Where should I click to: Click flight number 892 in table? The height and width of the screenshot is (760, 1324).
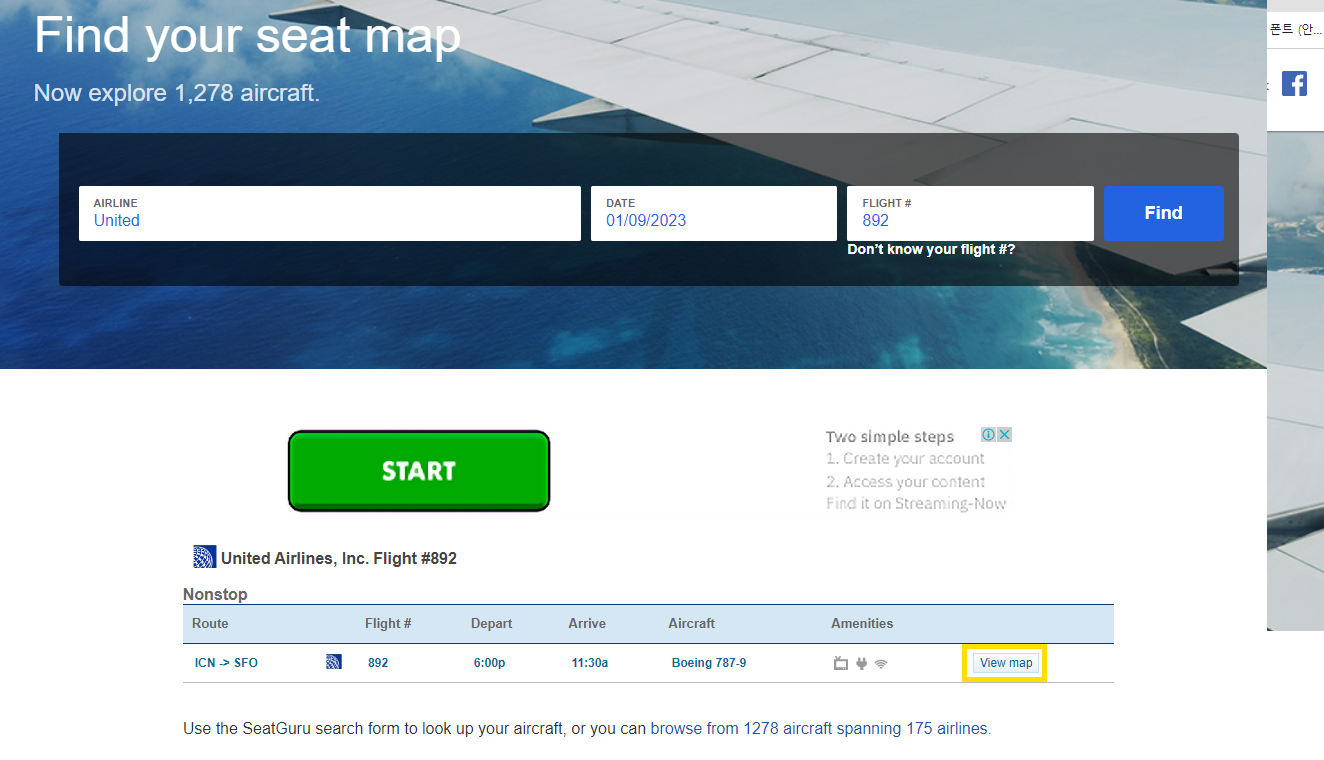pyautogui.click(x=378, y=663)
